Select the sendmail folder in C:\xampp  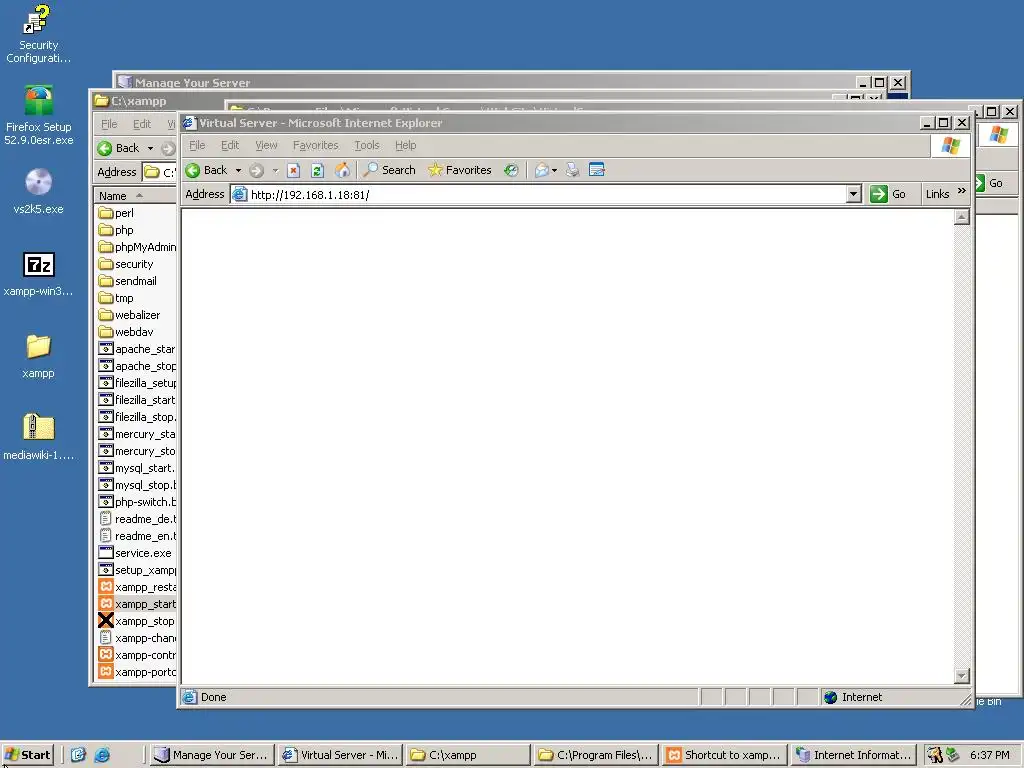(x=128, y=281)
